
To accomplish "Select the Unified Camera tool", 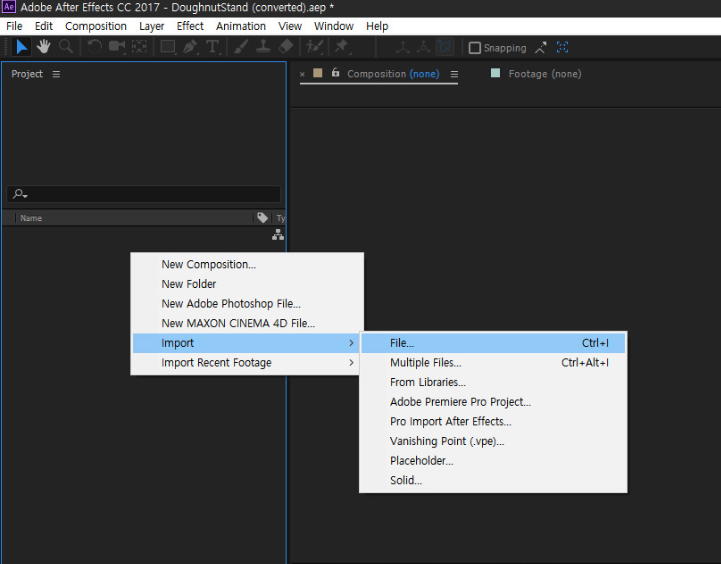I will [x=117, y=47].
